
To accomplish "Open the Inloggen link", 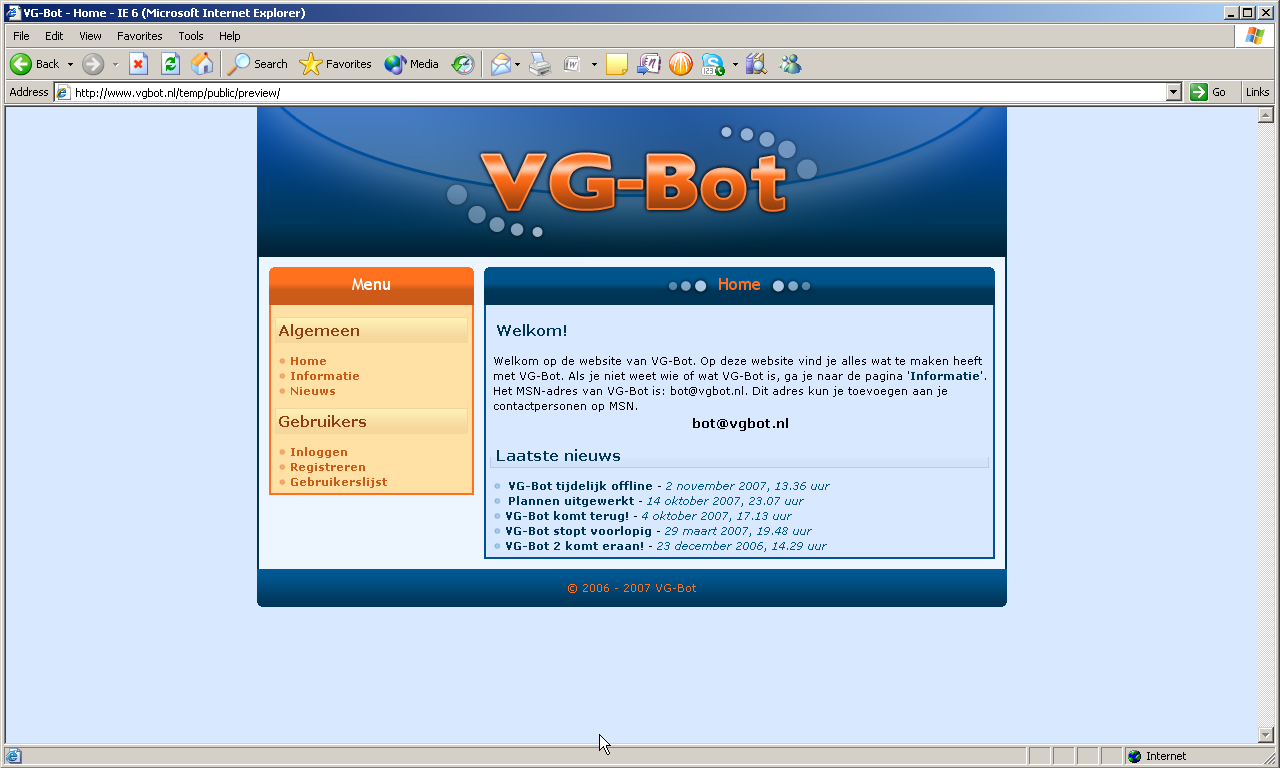I will point(319,452).
